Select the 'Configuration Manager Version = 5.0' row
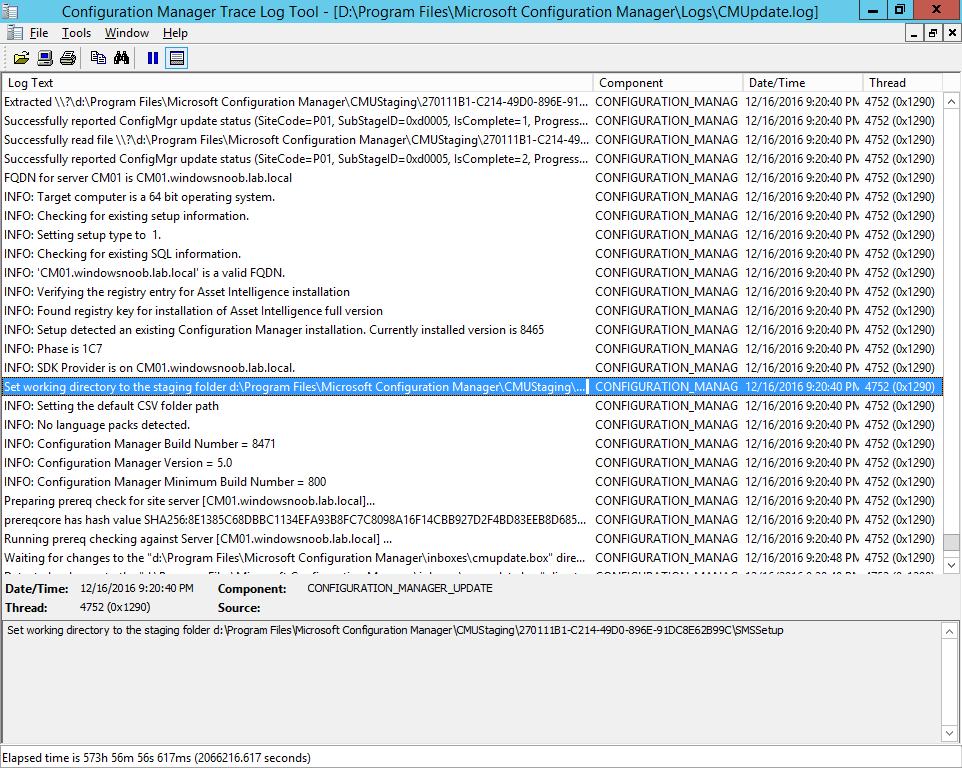 [x=472, y=463]
